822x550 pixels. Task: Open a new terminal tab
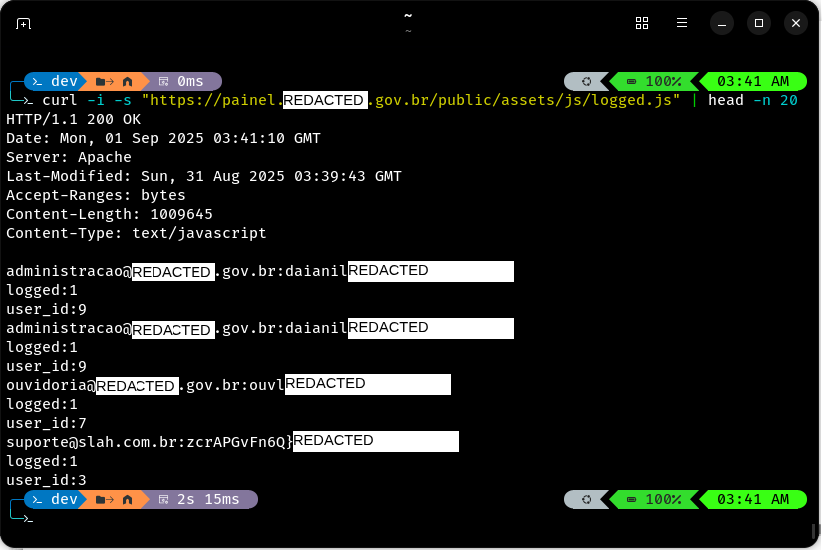click(x=24, y=24)
